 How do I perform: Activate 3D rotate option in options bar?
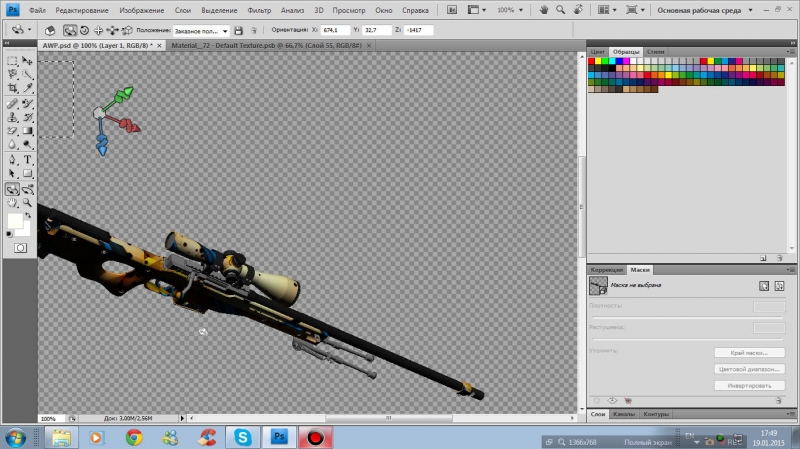[x=70, y=31]
